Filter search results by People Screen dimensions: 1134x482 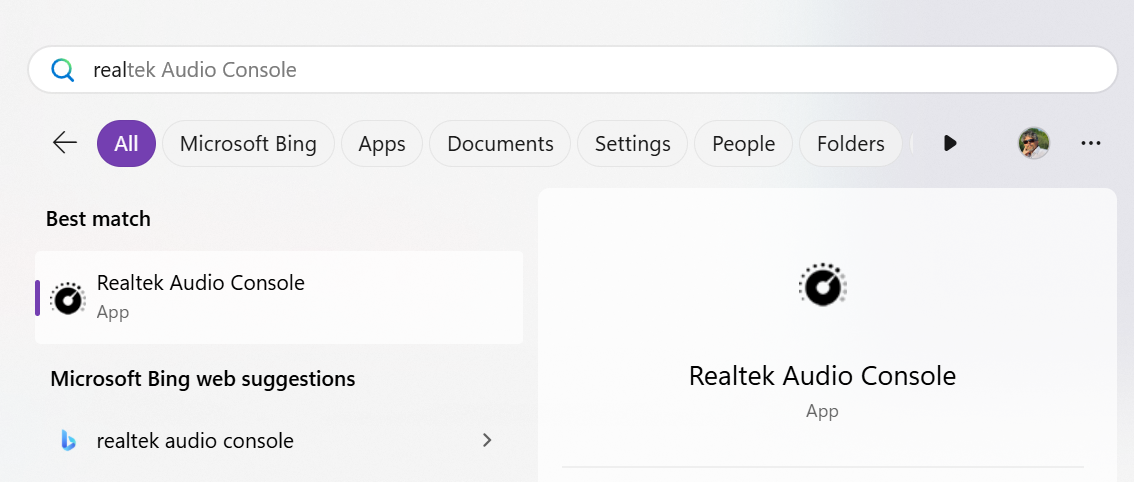pyautogui.click(x=743, y=144)
